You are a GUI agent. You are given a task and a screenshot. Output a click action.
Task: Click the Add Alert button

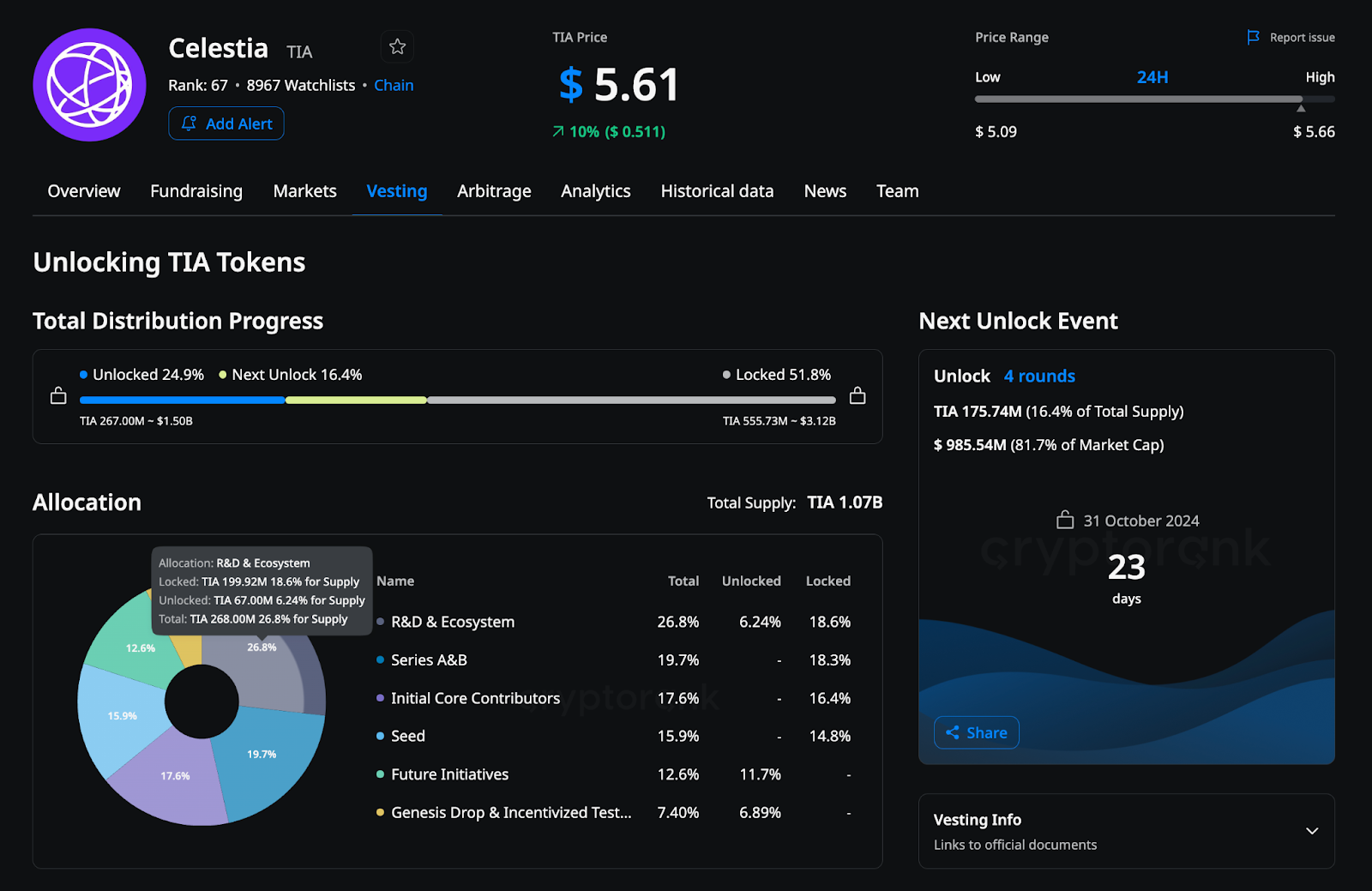click(226, 123)
